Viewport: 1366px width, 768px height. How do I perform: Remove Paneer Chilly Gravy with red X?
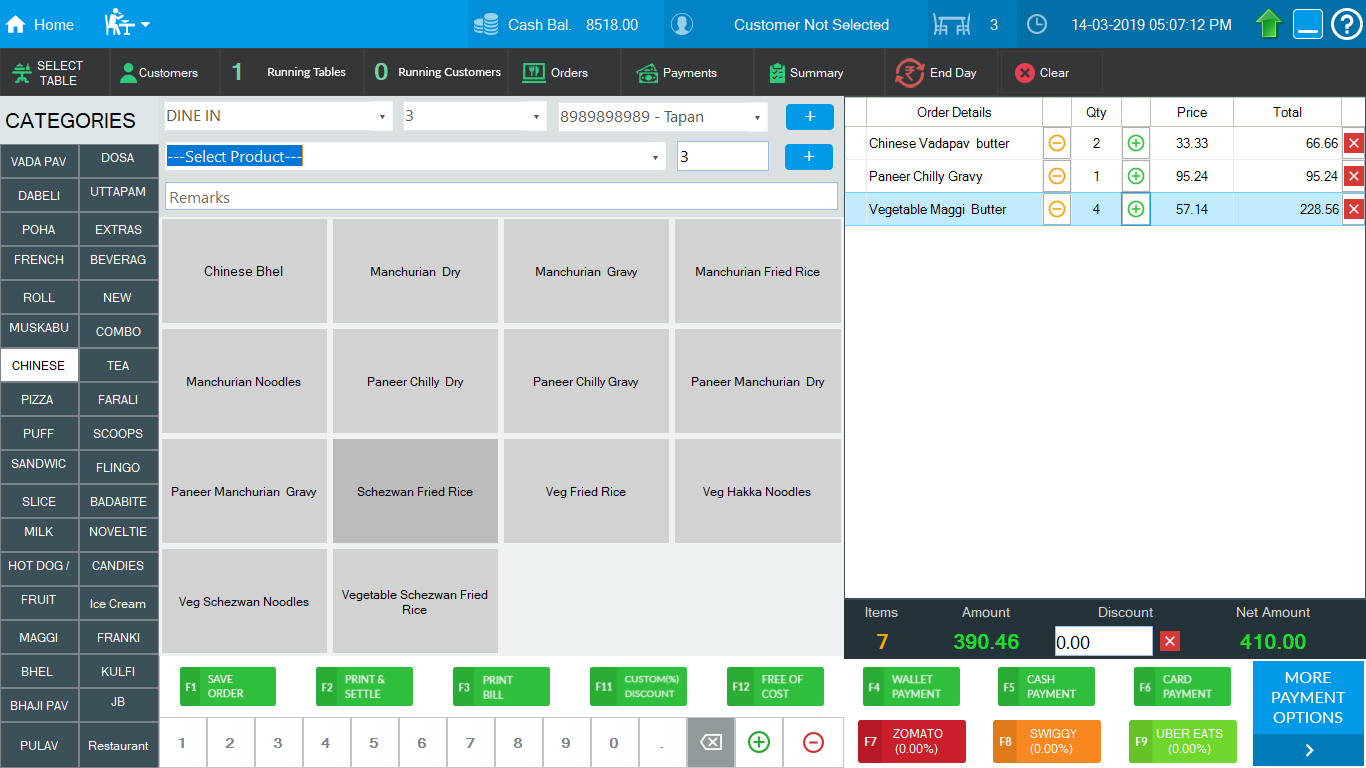pyautogui.click(x=1354, y=176)
